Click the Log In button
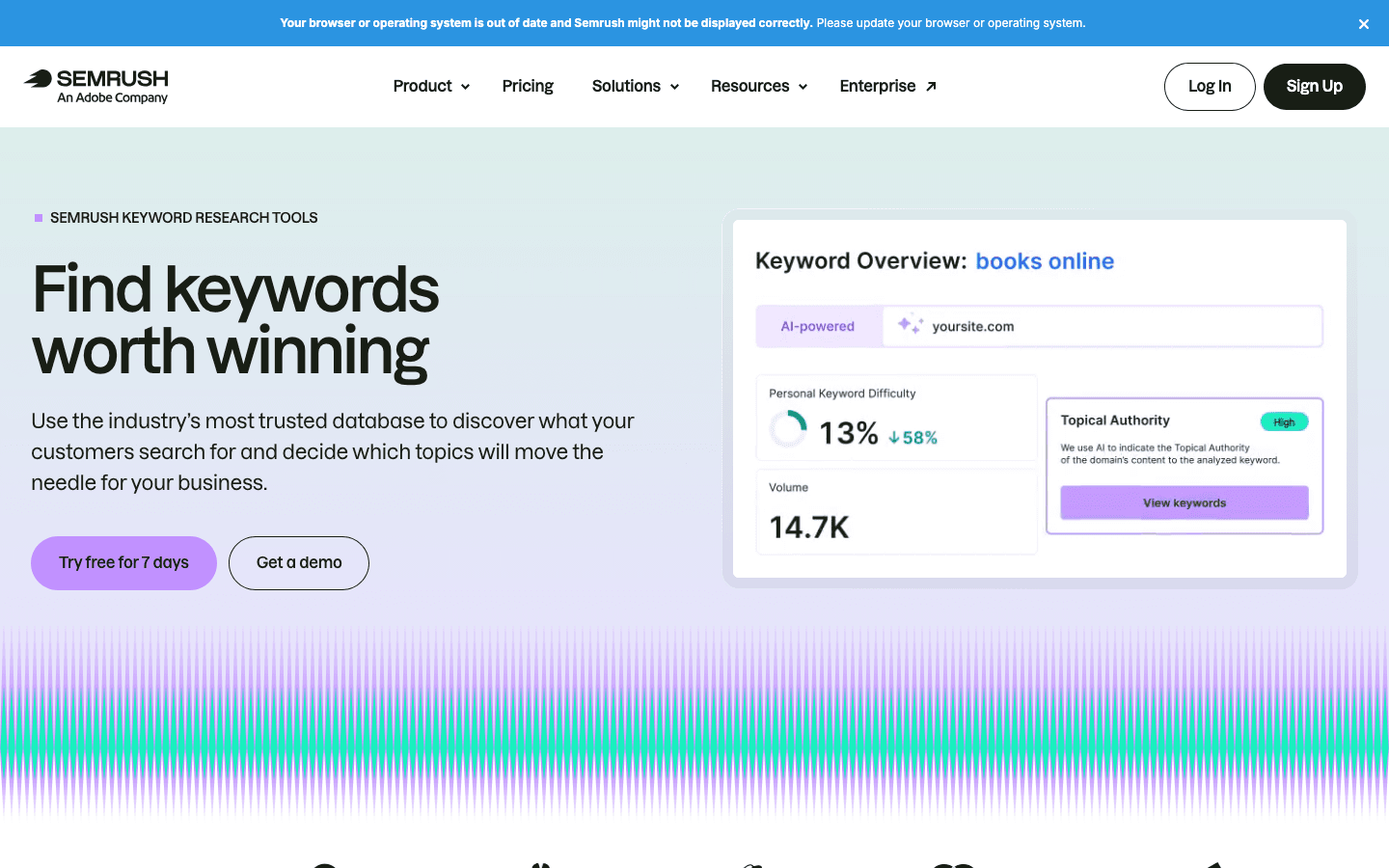Image resolution: width=1389 pixels, height=868 pixels. click(x=1210, y=87)
